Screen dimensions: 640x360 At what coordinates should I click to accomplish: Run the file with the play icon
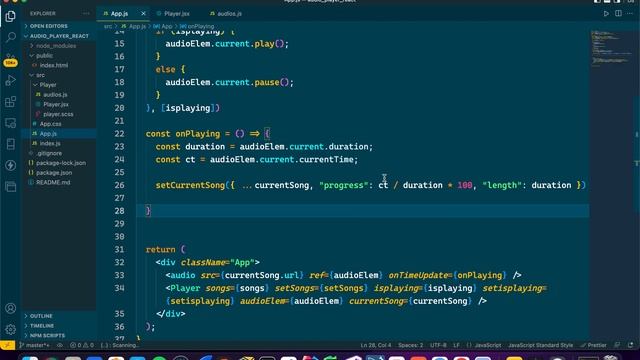click(x=606, y=13)
